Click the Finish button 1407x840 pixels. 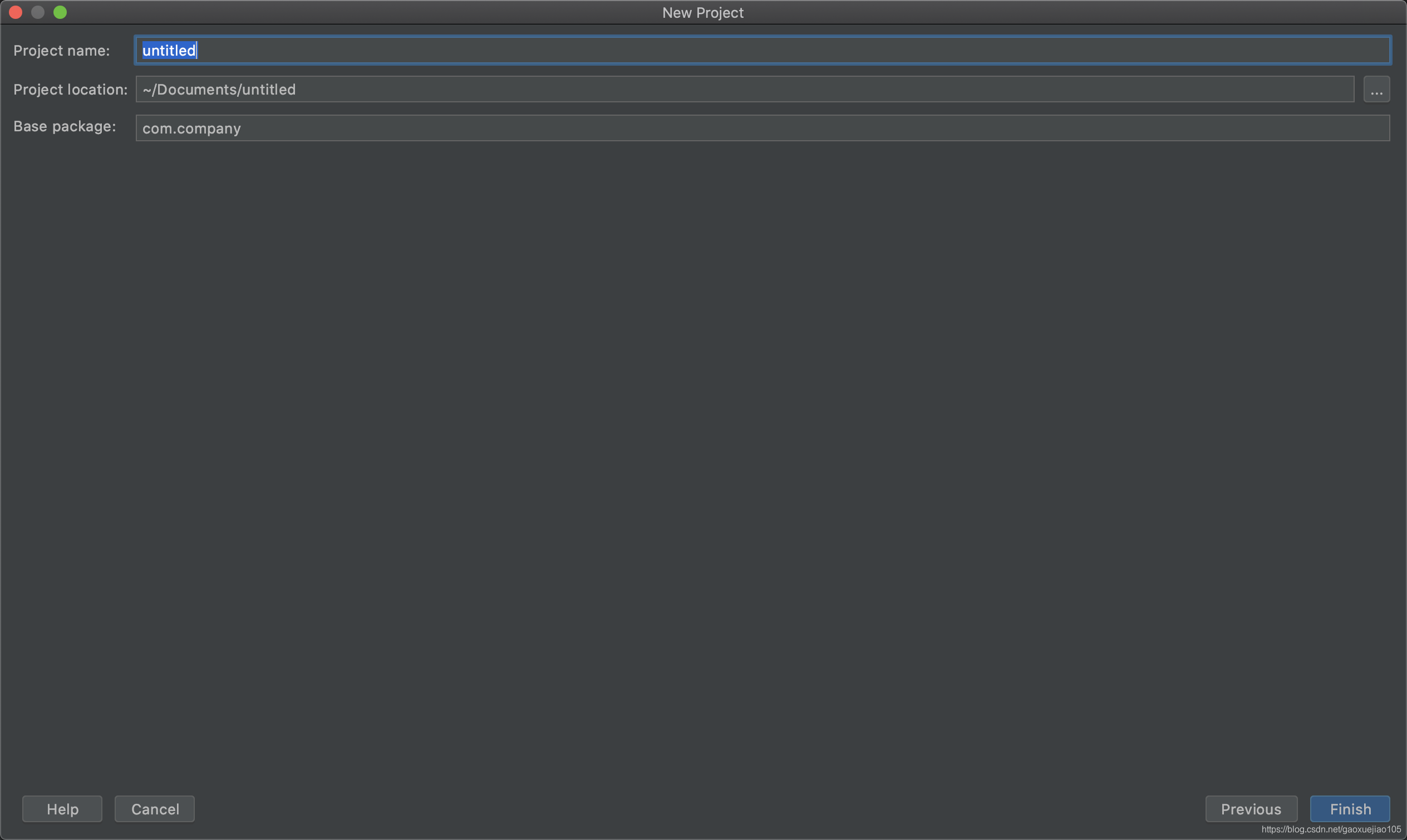click(1349, 808)
